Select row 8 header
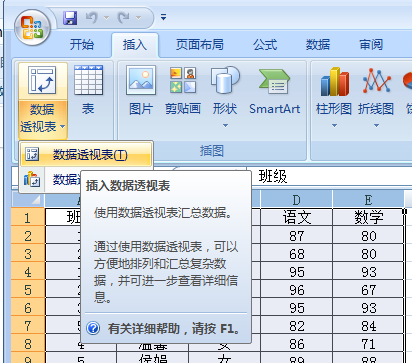The width and height of the screenshot is (412, 363). tap(28, 344)
